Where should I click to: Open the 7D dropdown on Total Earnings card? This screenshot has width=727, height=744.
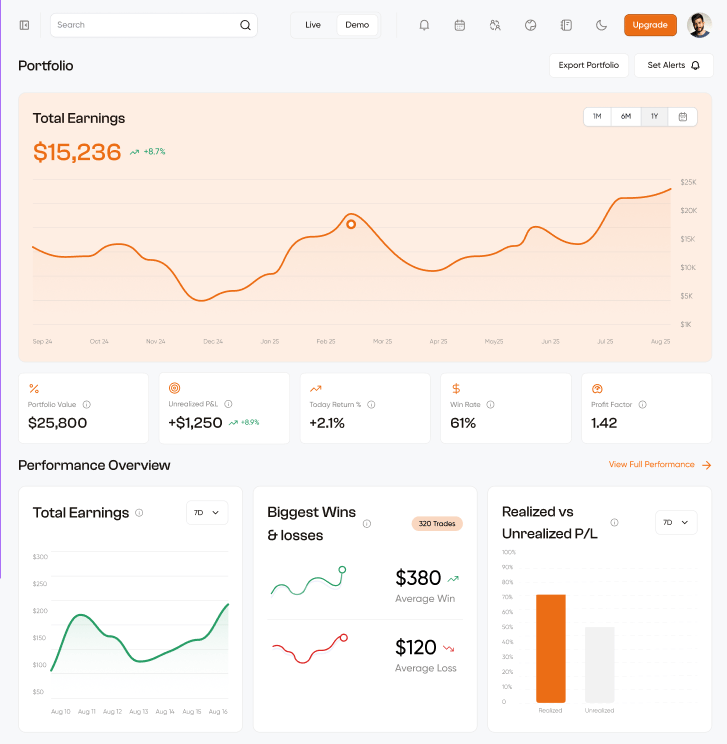pos(207,512)
